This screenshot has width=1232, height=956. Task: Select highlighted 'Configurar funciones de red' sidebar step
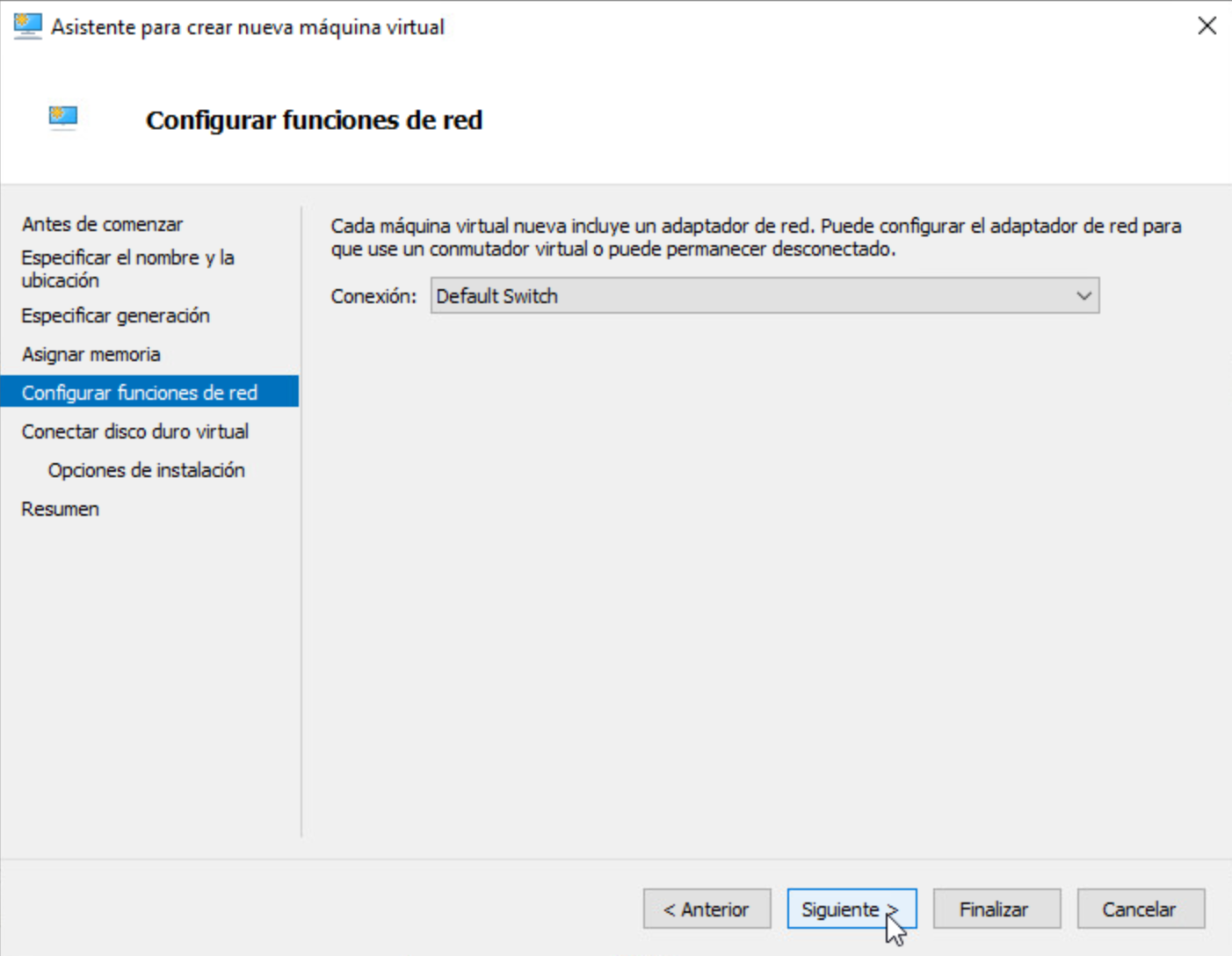pos(140,393)
